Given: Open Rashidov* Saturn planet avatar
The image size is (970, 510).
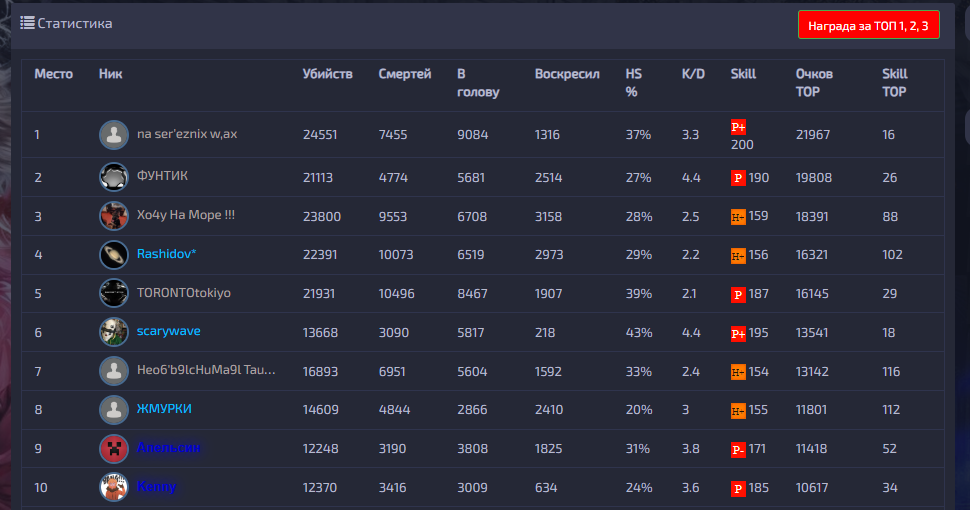Looking at the screenshot, I should click(114, 254).
